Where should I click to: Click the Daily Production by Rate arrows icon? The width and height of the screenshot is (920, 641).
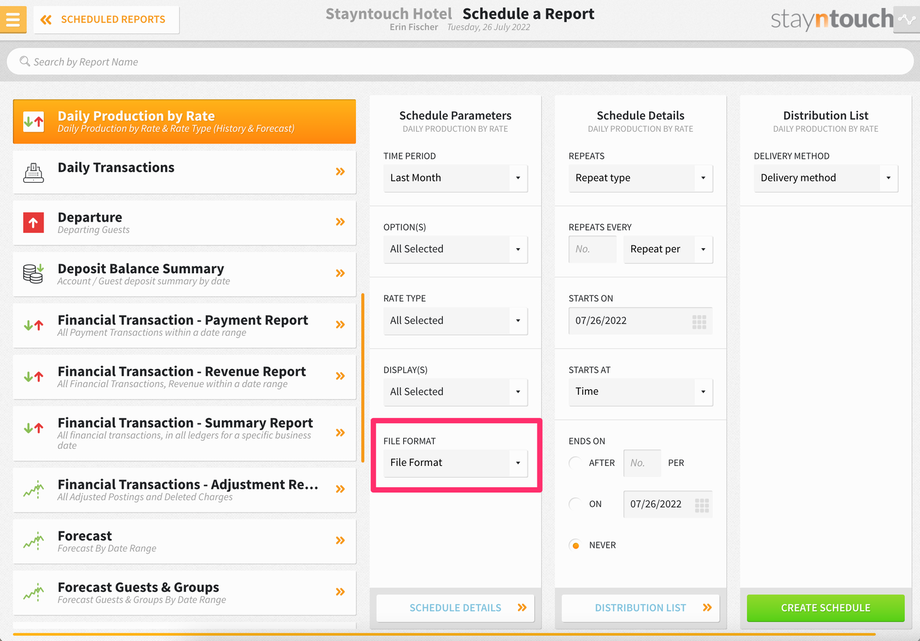coord(33,122)
